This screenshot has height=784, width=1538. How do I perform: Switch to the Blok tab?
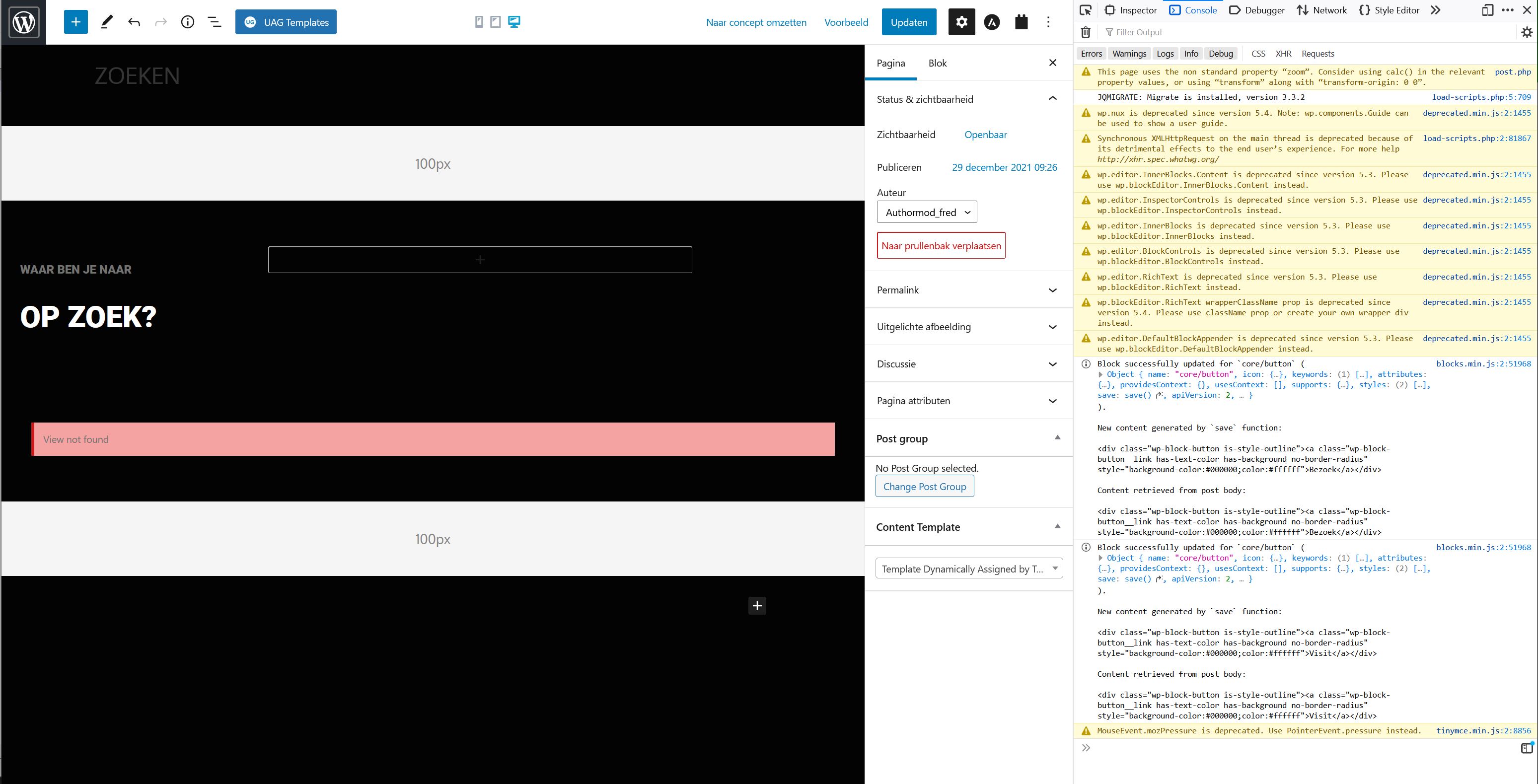pyautogui.click(x=938, y=63)
